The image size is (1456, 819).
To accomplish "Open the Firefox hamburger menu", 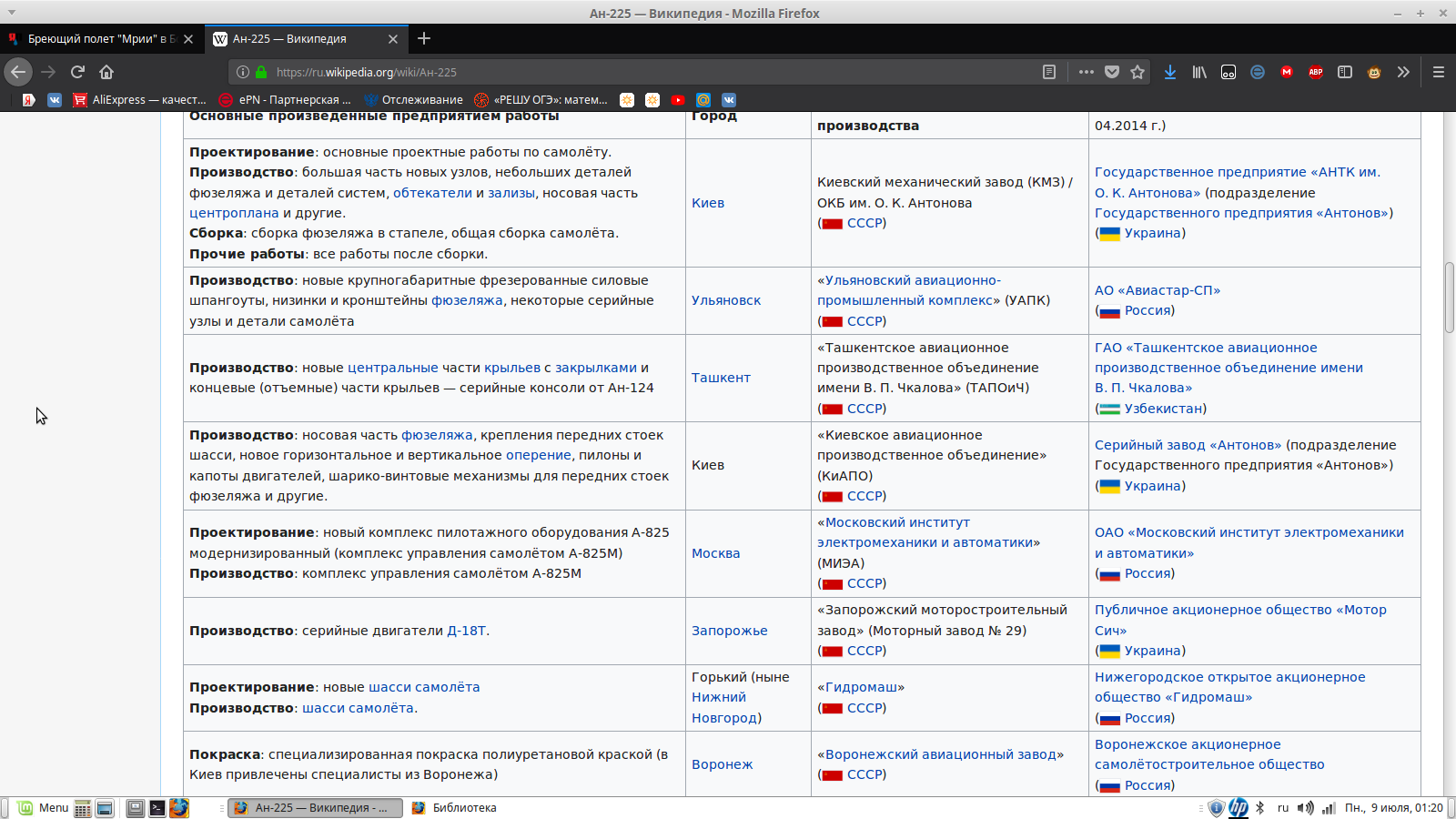I will (x=1439, y=72).
